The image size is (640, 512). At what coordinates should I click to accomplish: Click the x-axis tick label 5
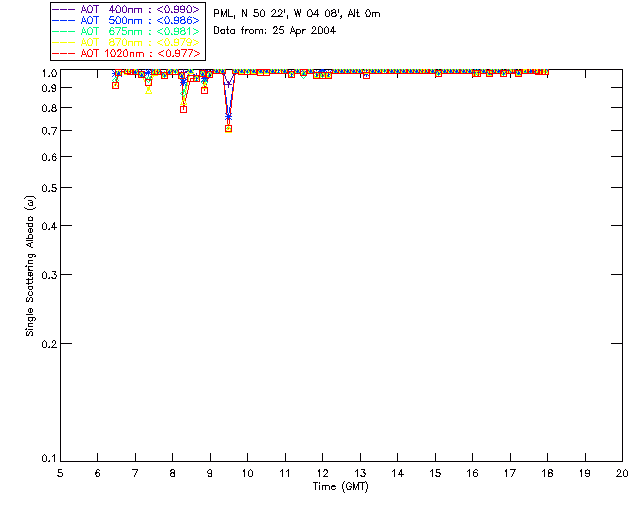[60, 473]
